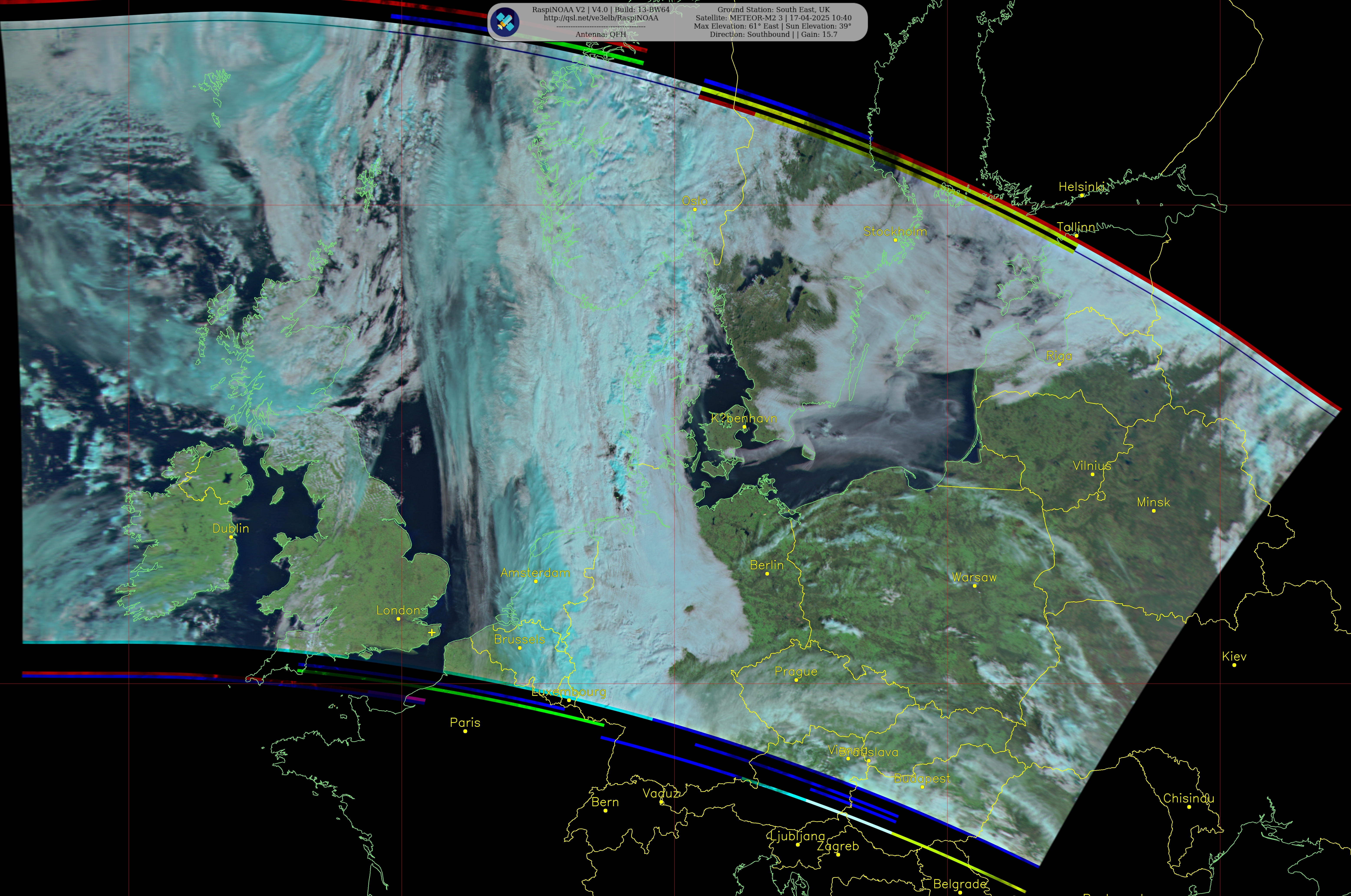Click the Berlin city label
The width and height of the screenshot is (1351, 896).
(767, 565)
